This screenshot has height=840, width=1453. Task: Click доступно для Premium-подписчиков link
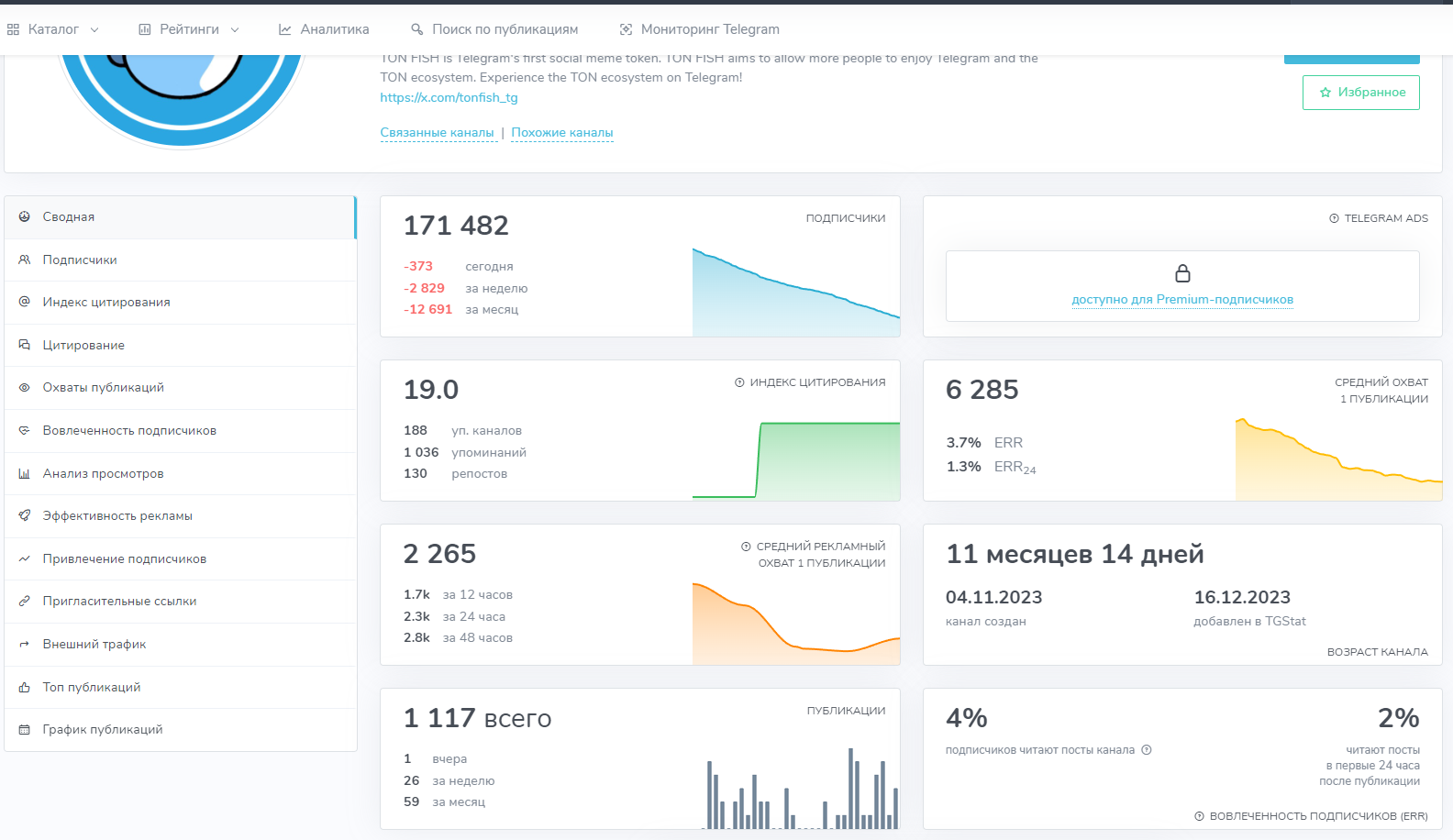tap(1182, 300)
